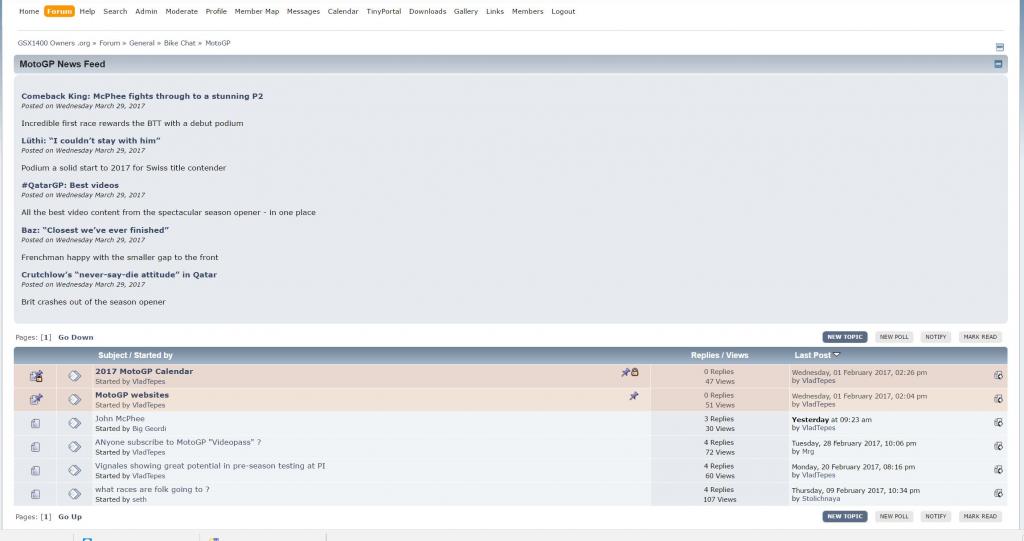Click the Bike Chat breadcrumb link
1024x541 pixels.
coord(180,43)
